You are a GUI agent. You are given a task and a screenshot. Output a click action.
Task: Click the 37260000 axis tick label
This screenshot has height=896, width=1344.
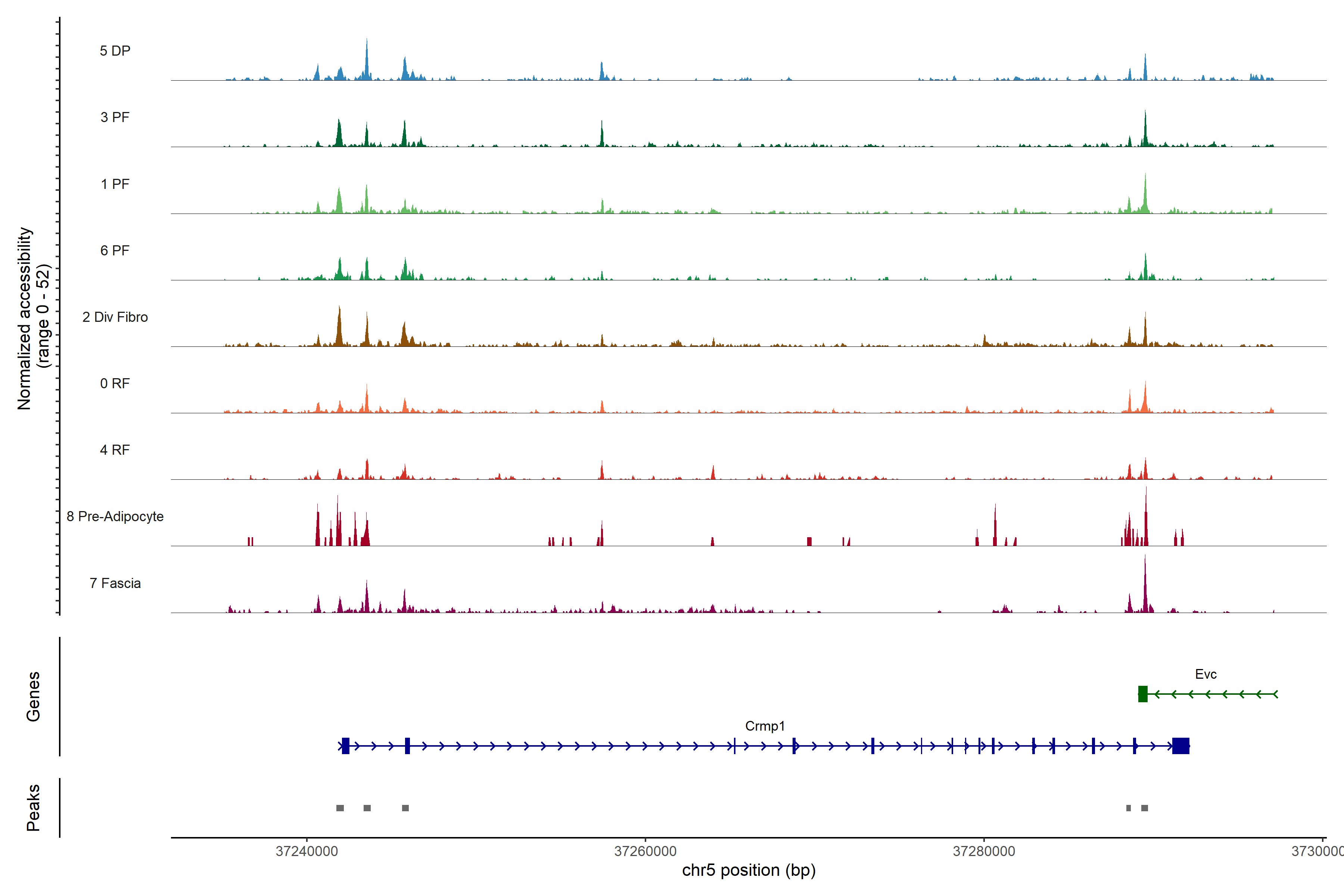click(x=645, y=852)
